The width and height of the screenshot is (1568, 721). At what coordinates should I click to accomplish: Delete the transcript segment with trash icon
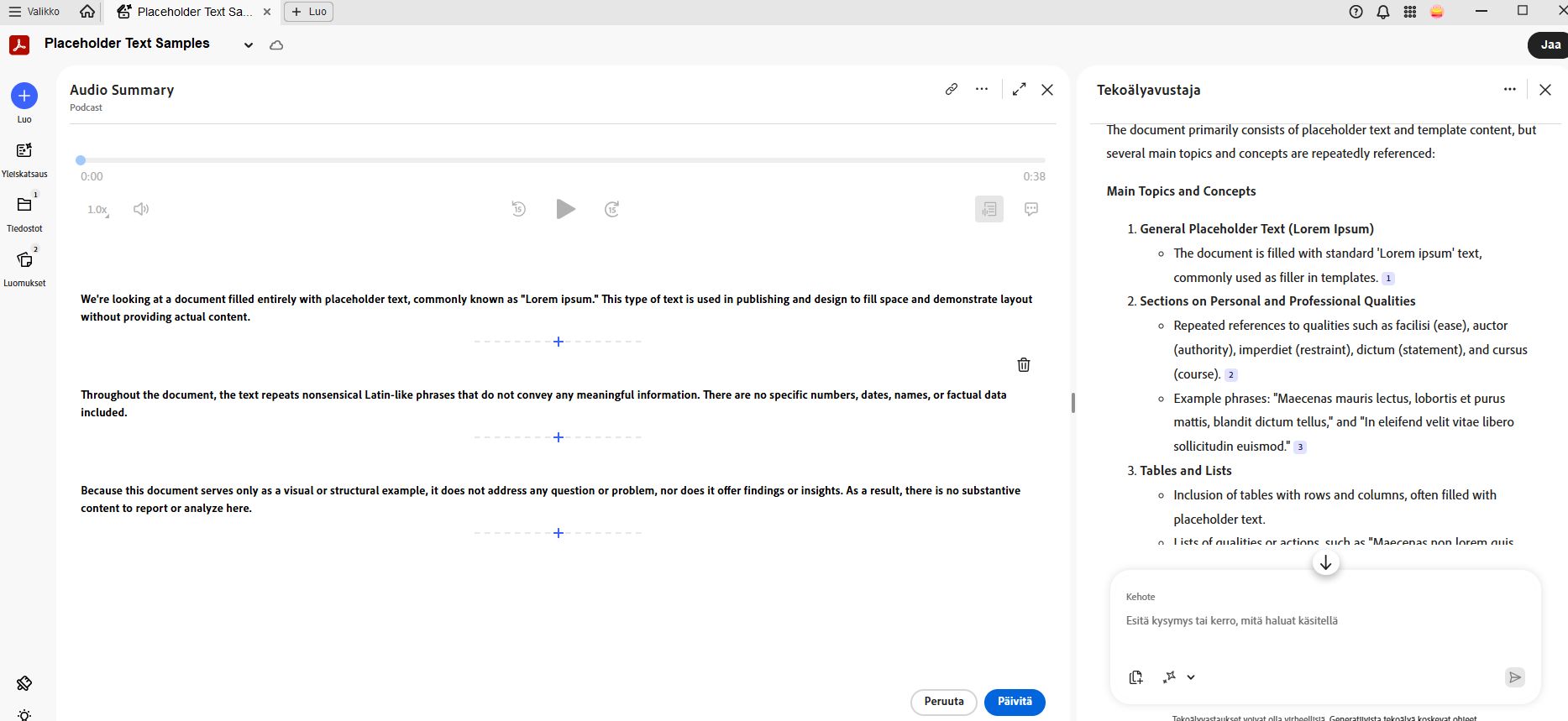pyautogui.click(x=1024, y=364)
